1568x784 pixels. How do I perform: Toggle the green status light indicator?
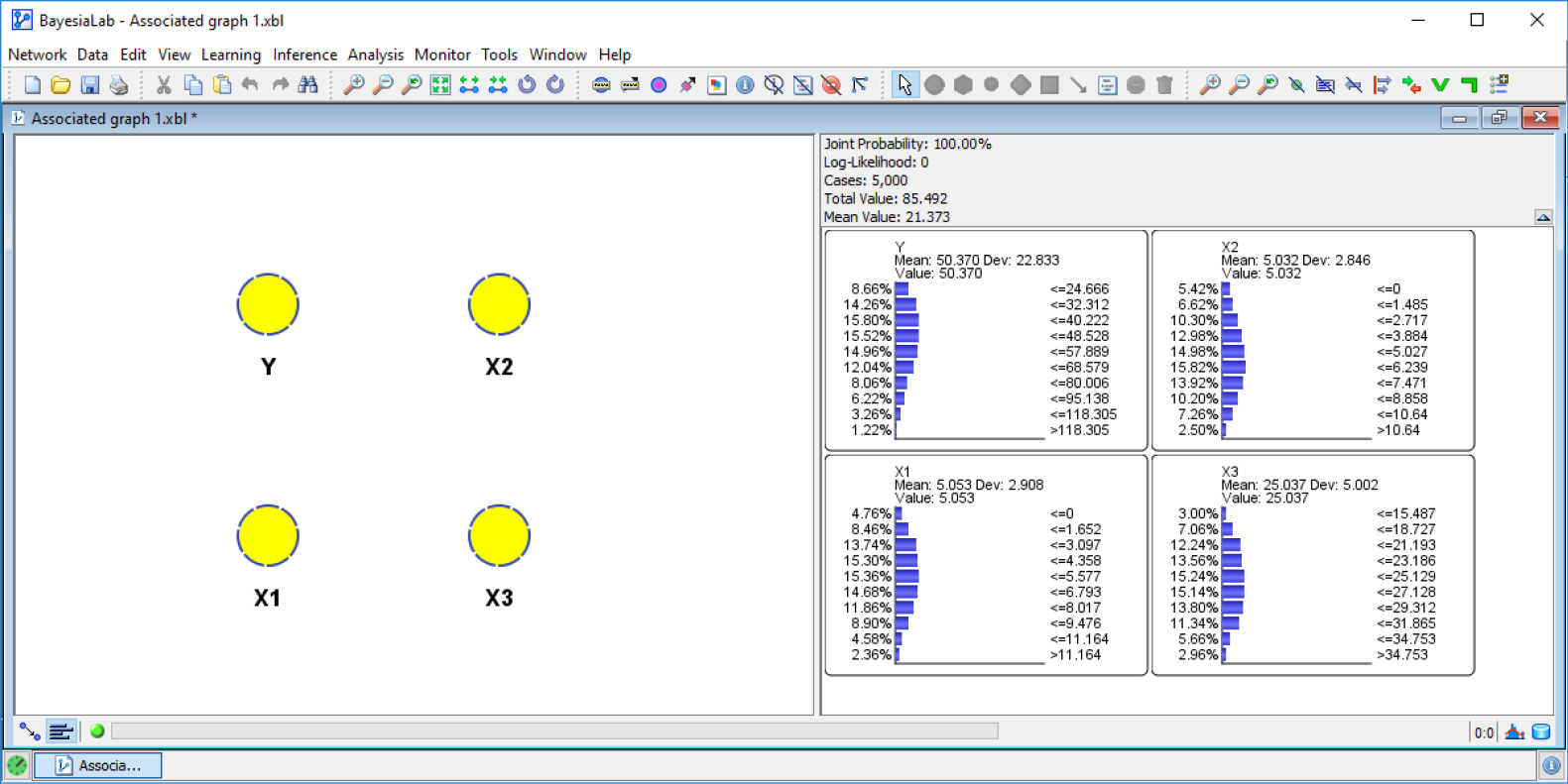[97, 731]
